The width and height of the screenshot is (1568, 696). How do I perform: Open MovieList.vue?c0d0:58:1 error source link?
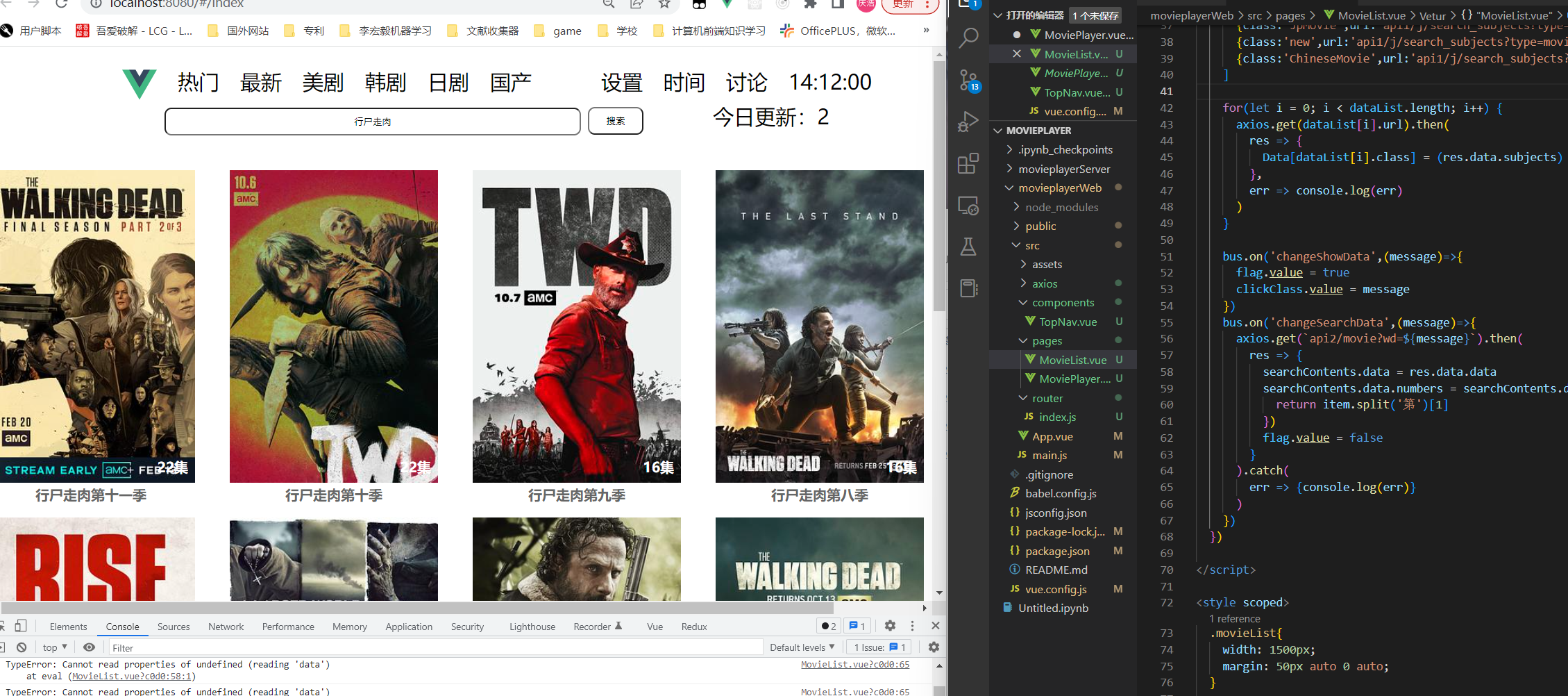click(133, 676)
